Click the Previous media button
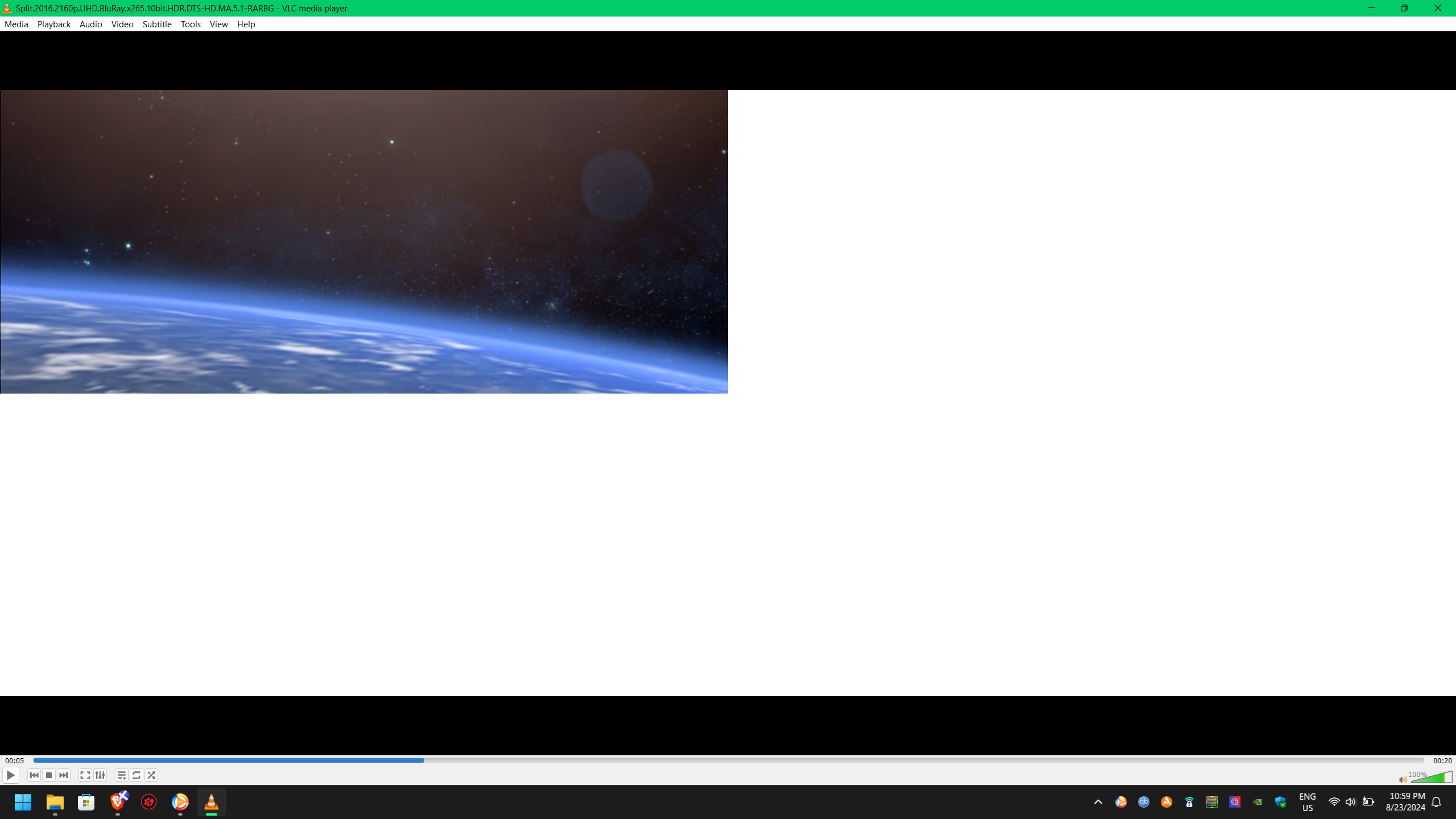The width and height of the screenshot is (1456, 819). pyautogui.click(x=34, y=775)
